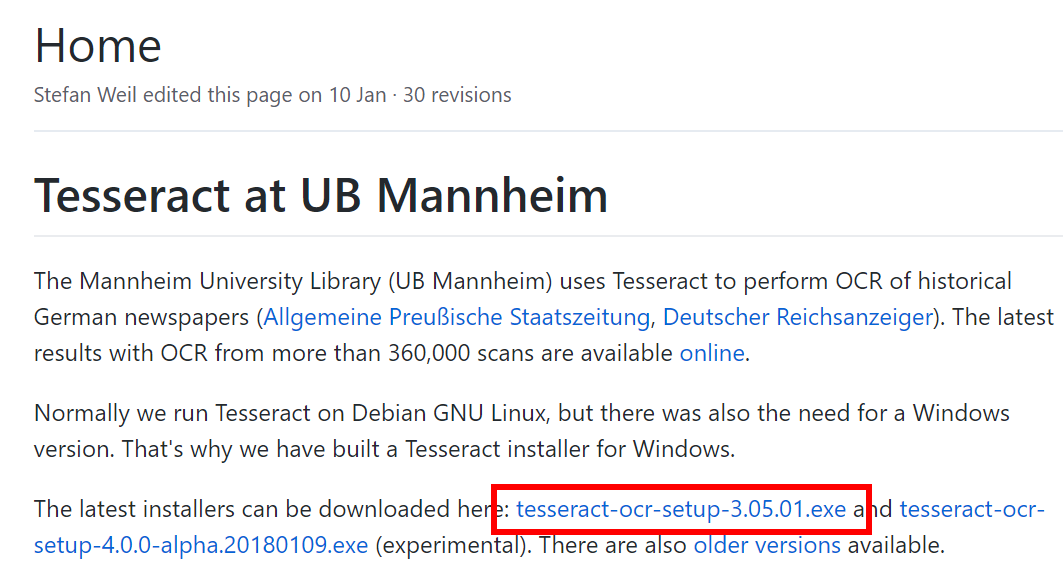Click the author name Stefan Weil

(85, 95)
